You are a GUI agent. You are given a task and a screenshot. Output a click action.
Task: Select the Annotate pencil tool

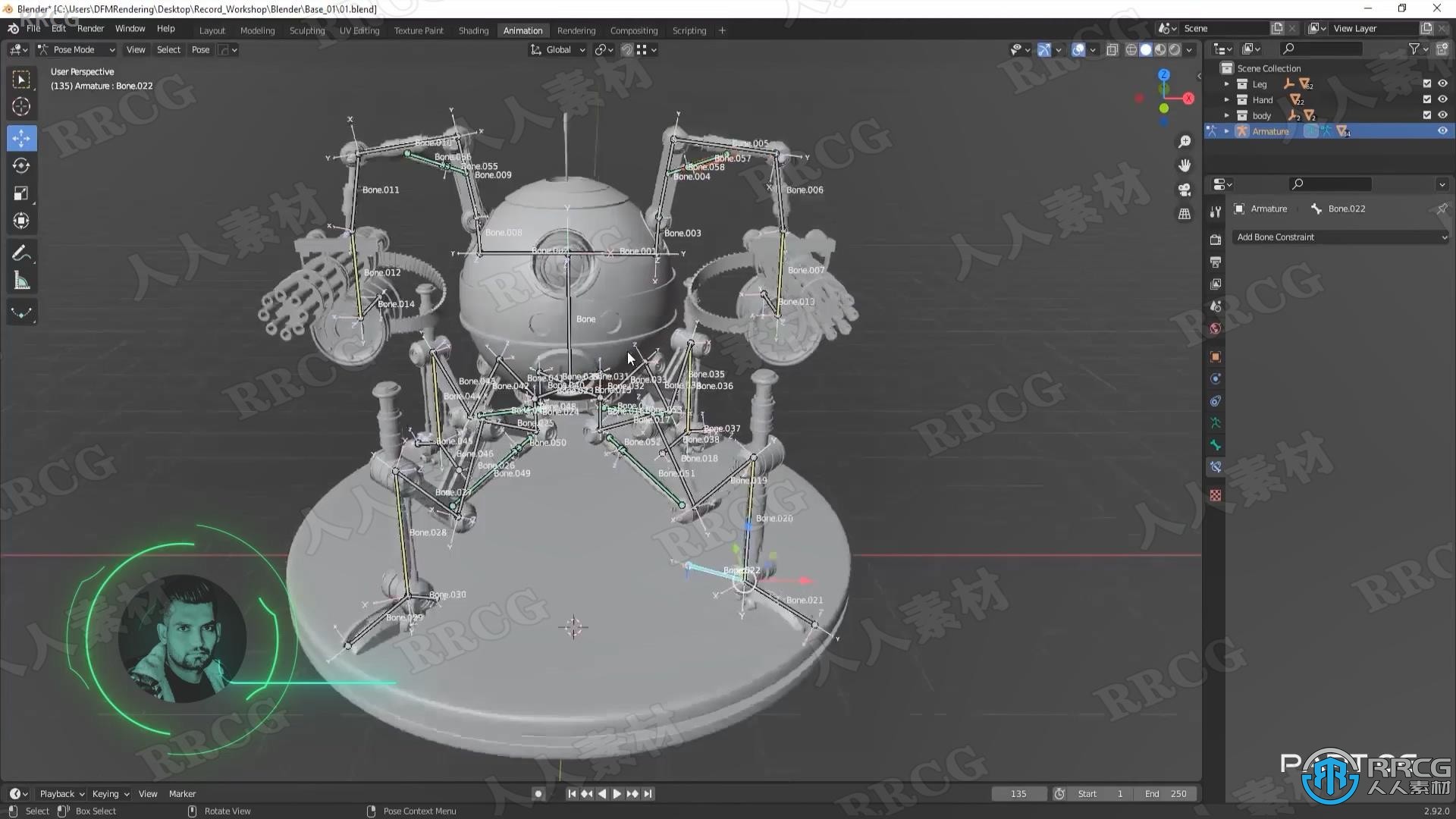click(x=21, y=253)
